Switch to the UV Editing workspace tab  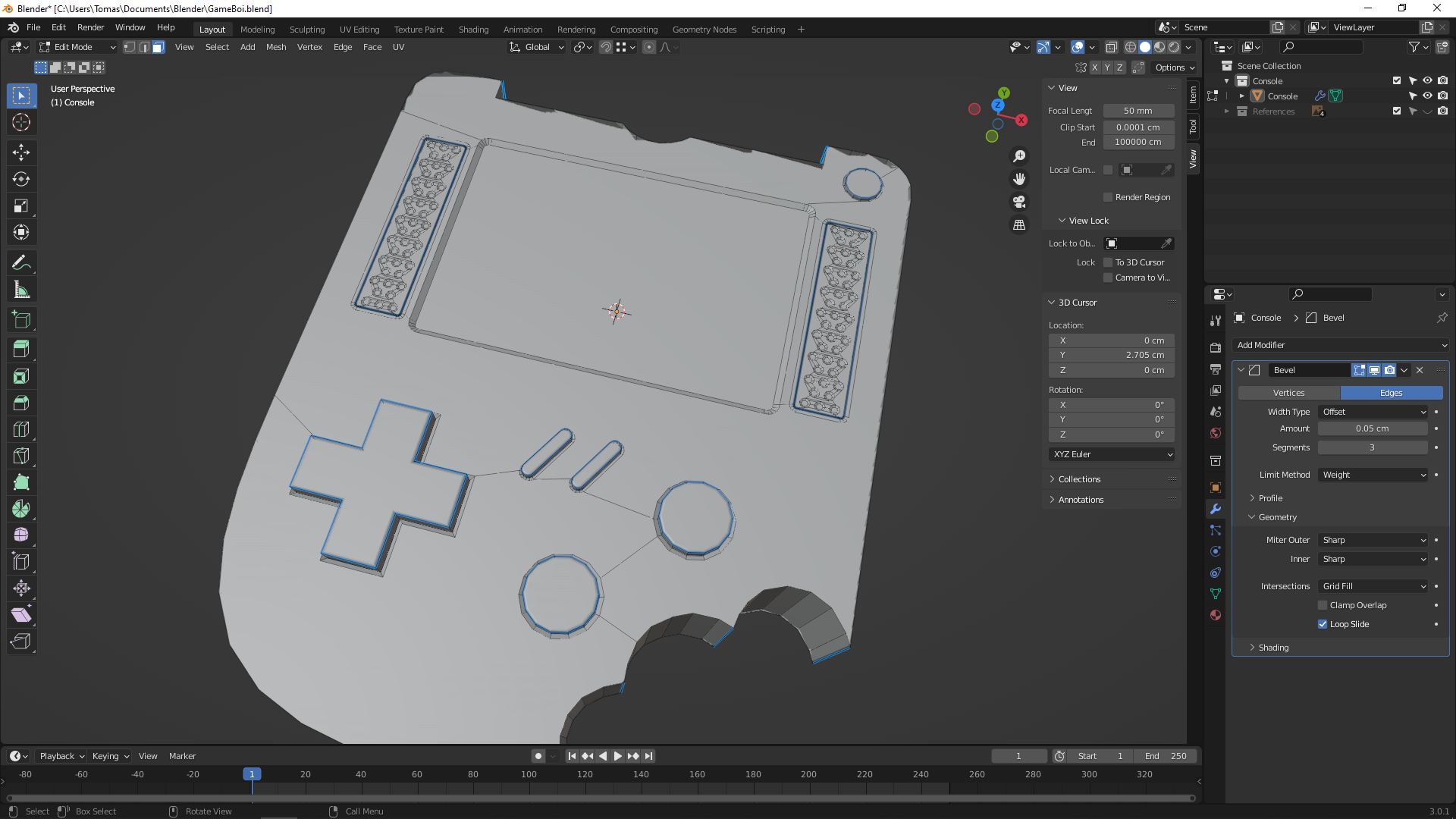tap(359, 30)
